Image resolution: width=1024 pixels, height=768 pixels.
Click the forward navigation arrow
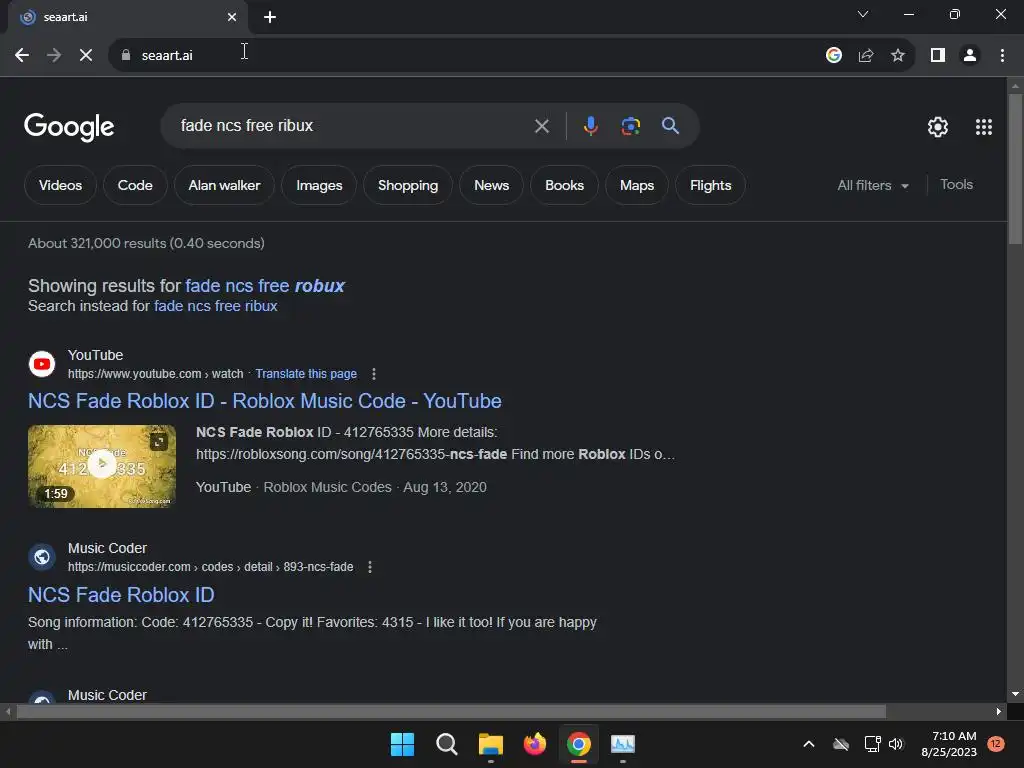click(54, 56)
